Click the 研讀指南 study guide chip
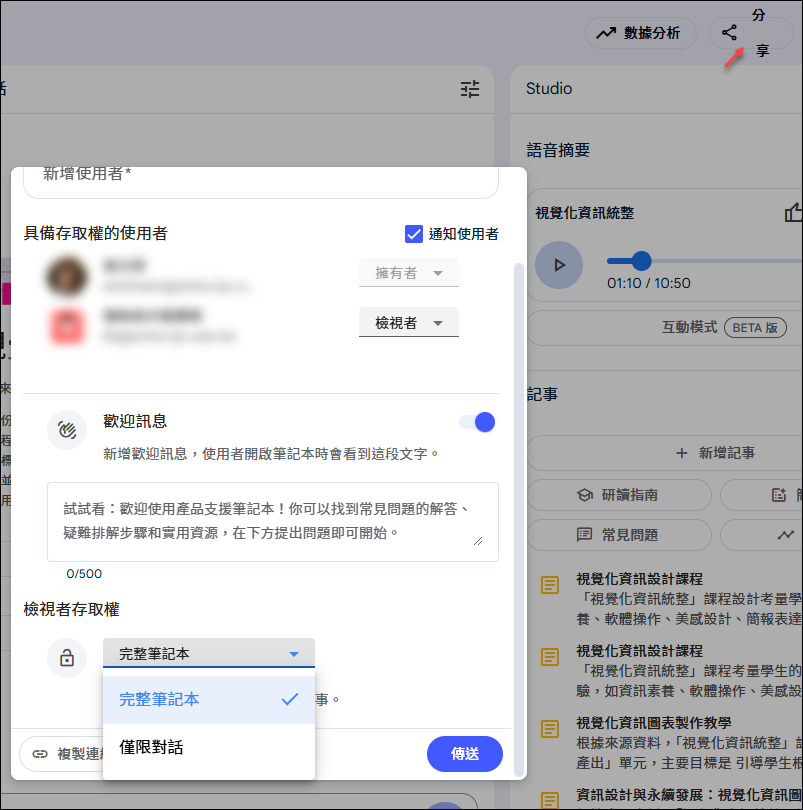 tap(619, 495)
